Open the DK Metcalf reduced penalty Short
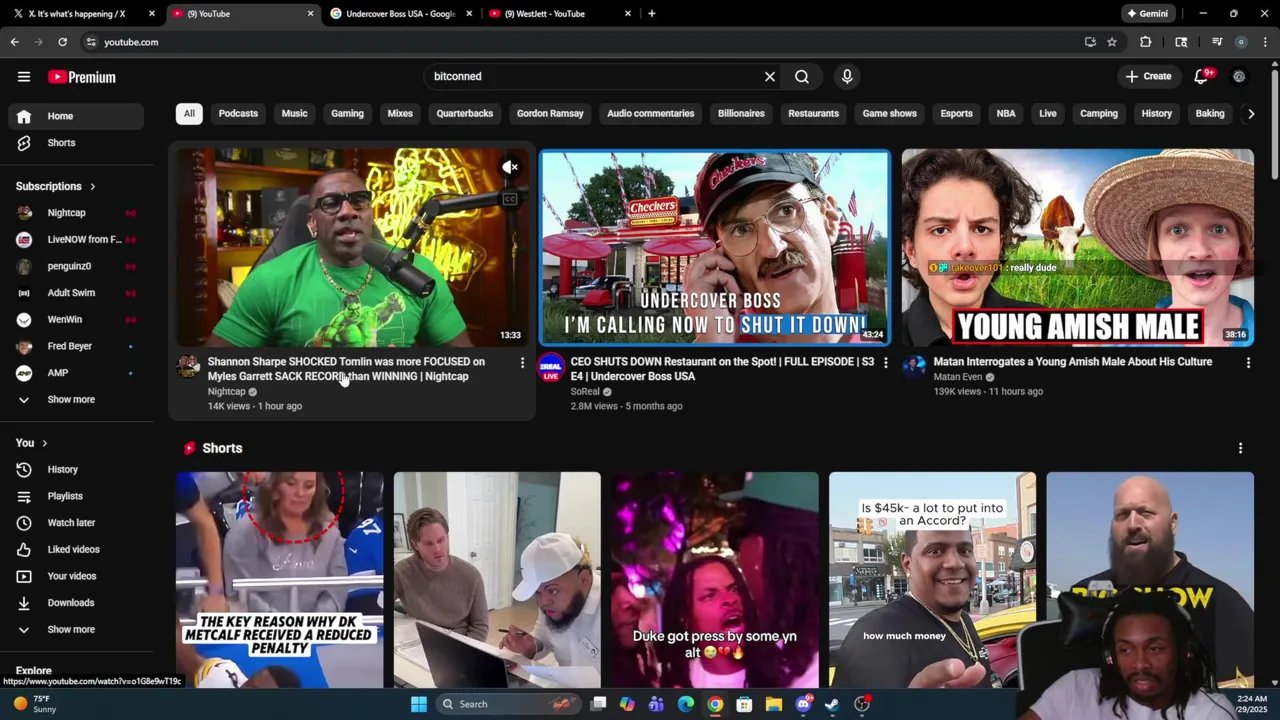Screen dimensions: 1280x720 280,580
